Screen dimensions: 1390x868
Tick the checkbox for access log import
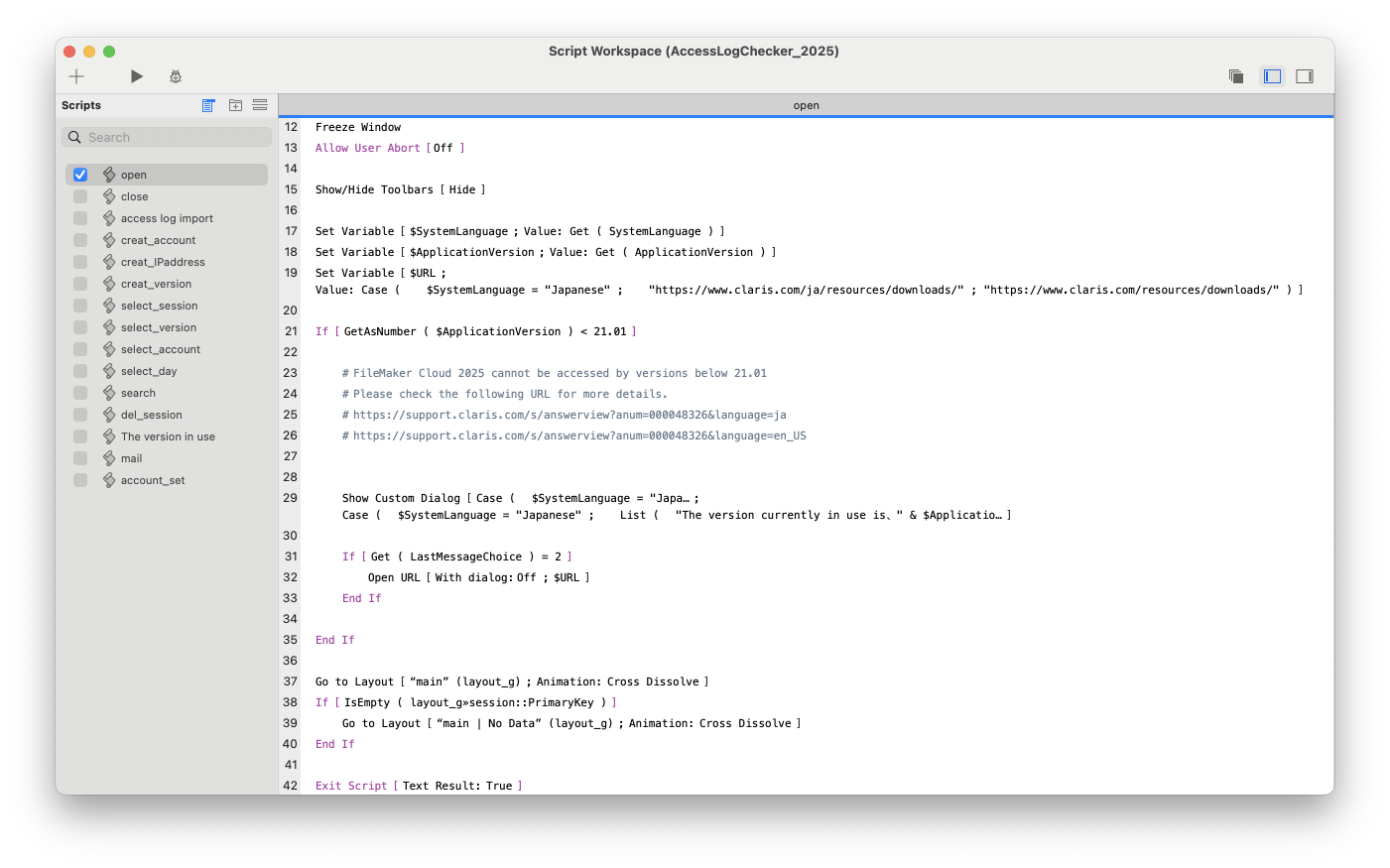tap(80, 218)
